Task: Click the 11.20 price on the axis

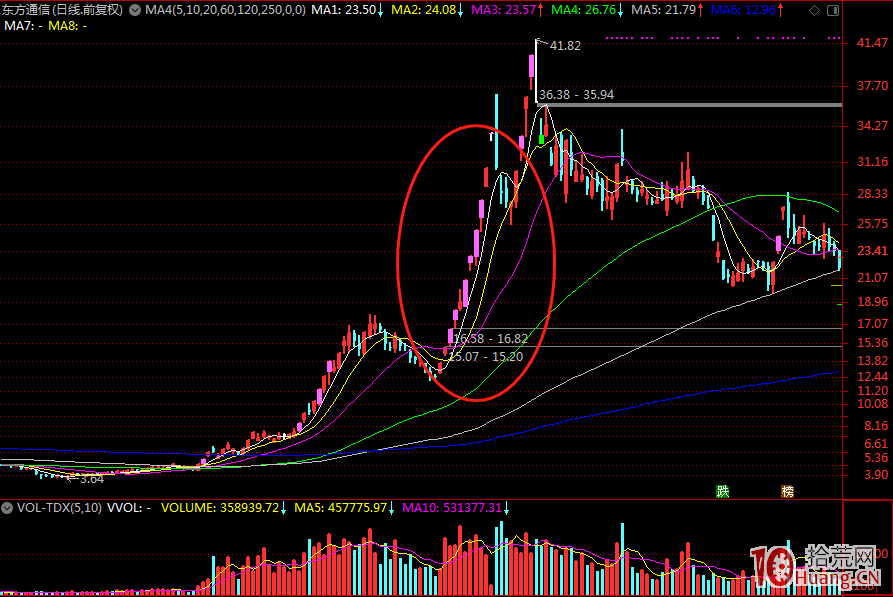Action: pyautogui.click(x=872, y=391)
